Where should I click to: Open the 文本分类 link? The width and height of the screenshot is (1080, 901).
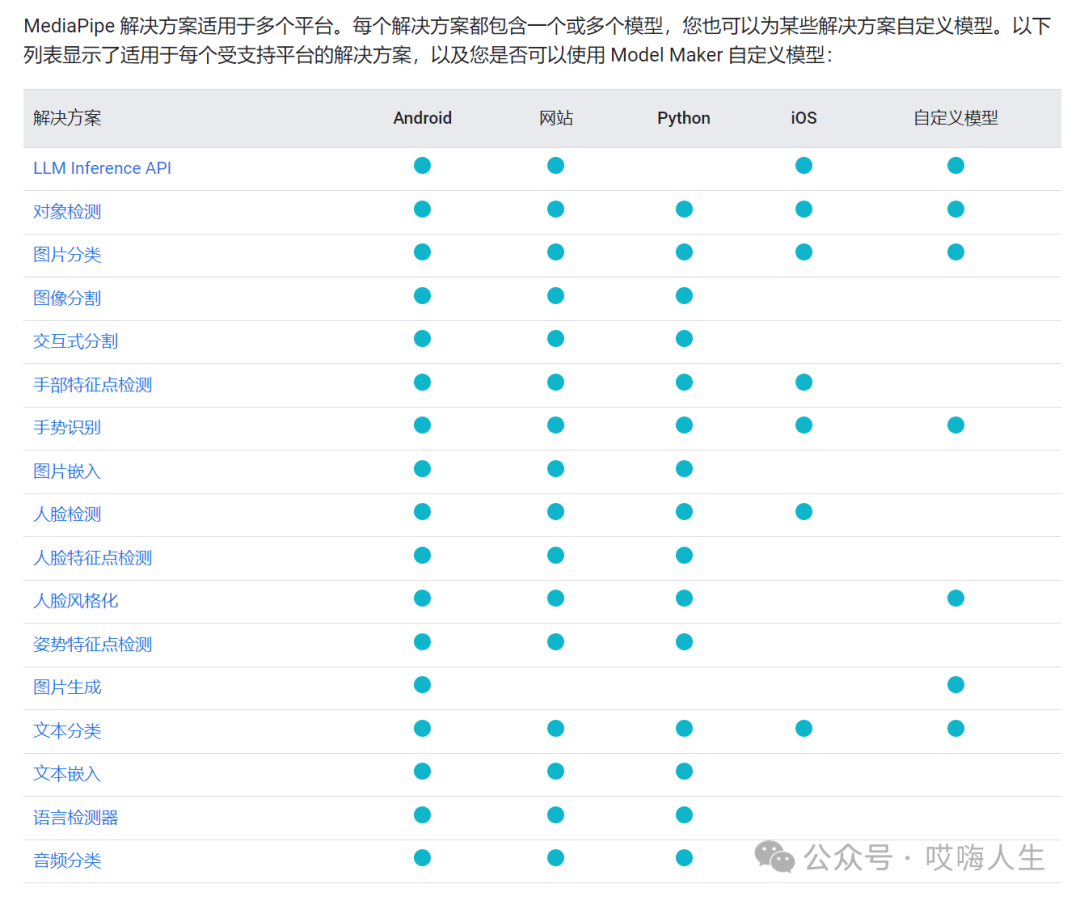pyautogui.click(x=67, y=731)
